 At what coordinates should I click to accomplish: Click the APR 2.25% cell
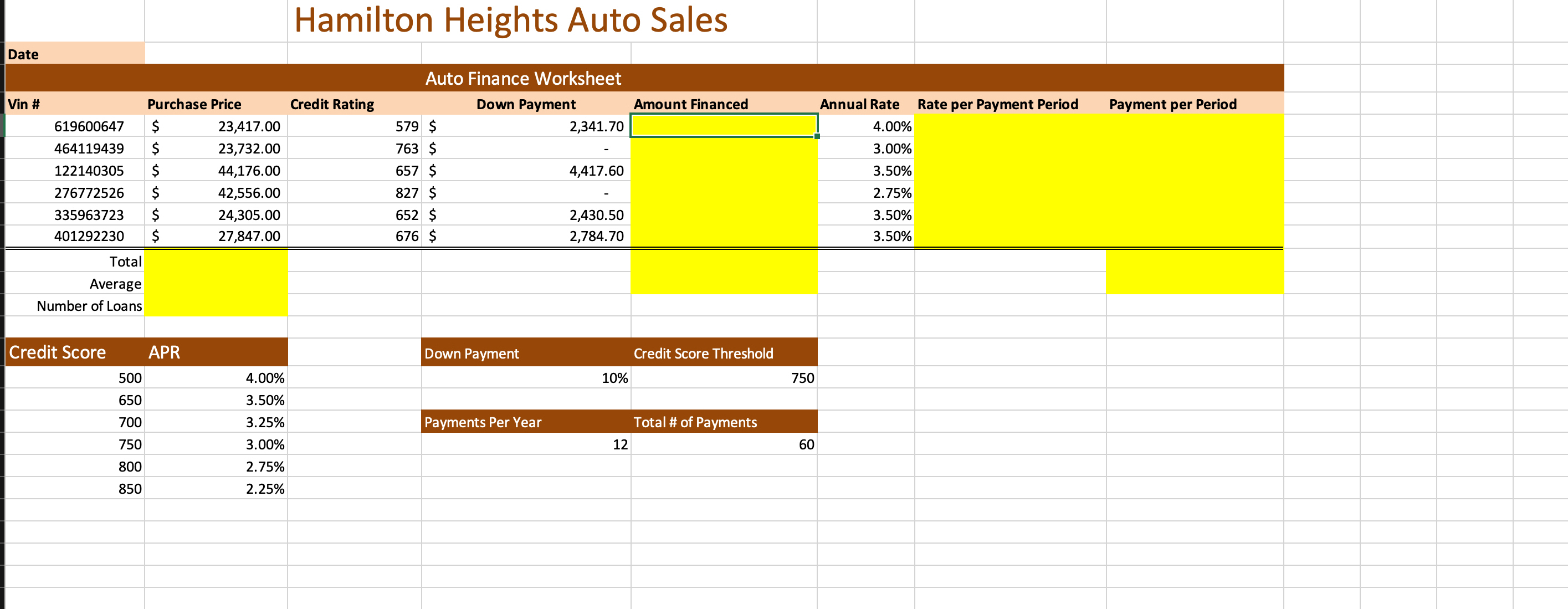click(x=264, y=489)
